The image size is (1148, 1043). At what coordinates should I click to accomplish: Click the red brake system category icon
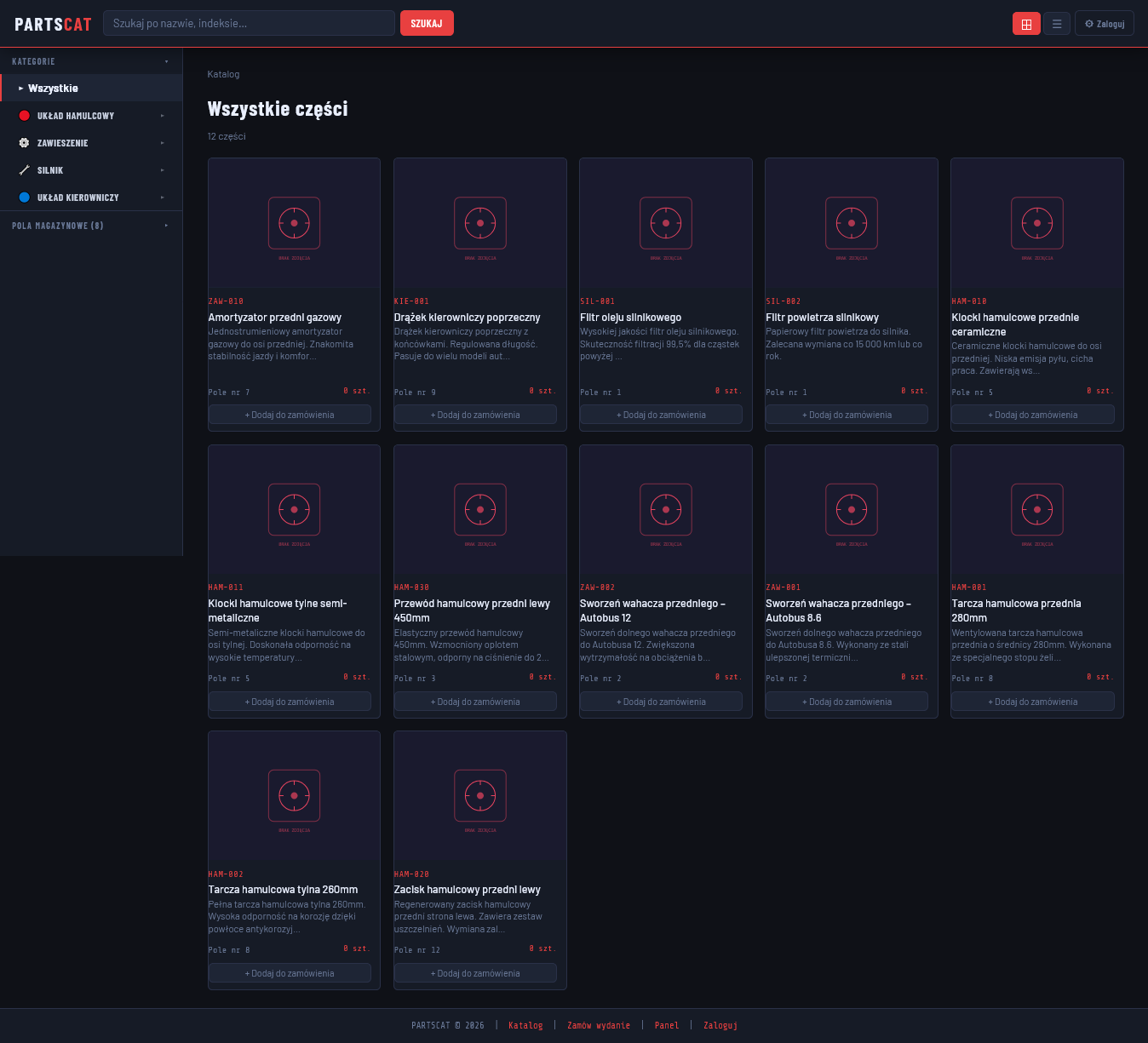coord(25,116)
